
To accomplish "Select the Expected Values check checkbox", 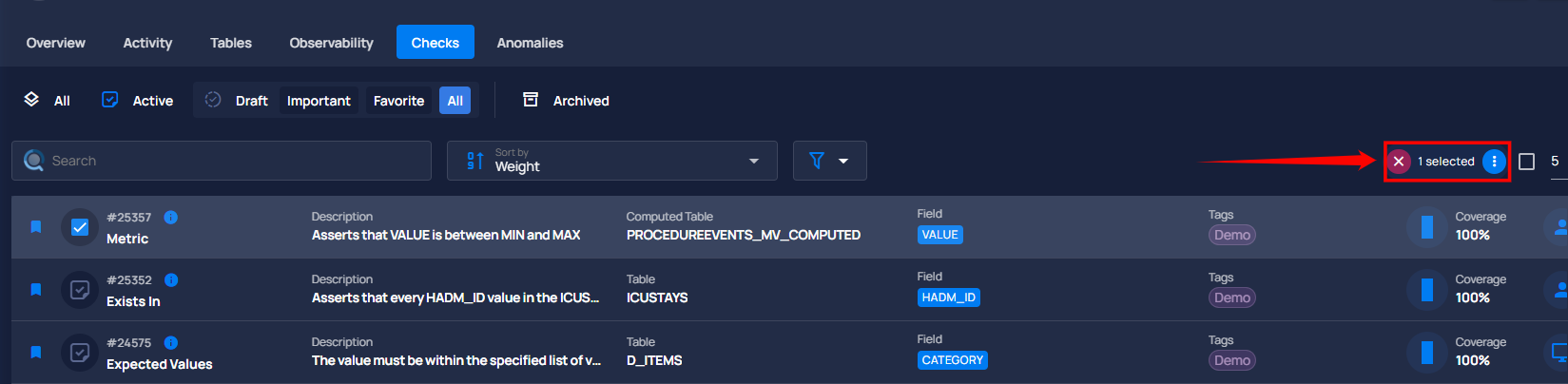I will 80,353.
